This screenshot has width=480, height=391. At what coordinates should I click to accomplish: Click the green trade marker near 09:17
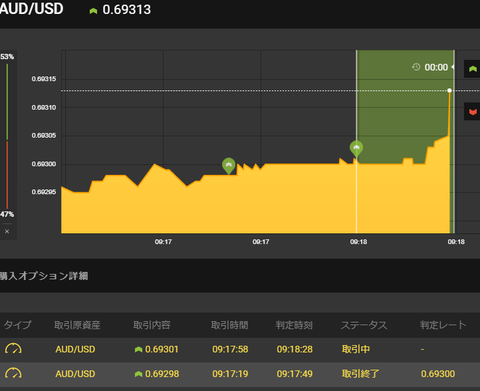[x=229, y=166]
